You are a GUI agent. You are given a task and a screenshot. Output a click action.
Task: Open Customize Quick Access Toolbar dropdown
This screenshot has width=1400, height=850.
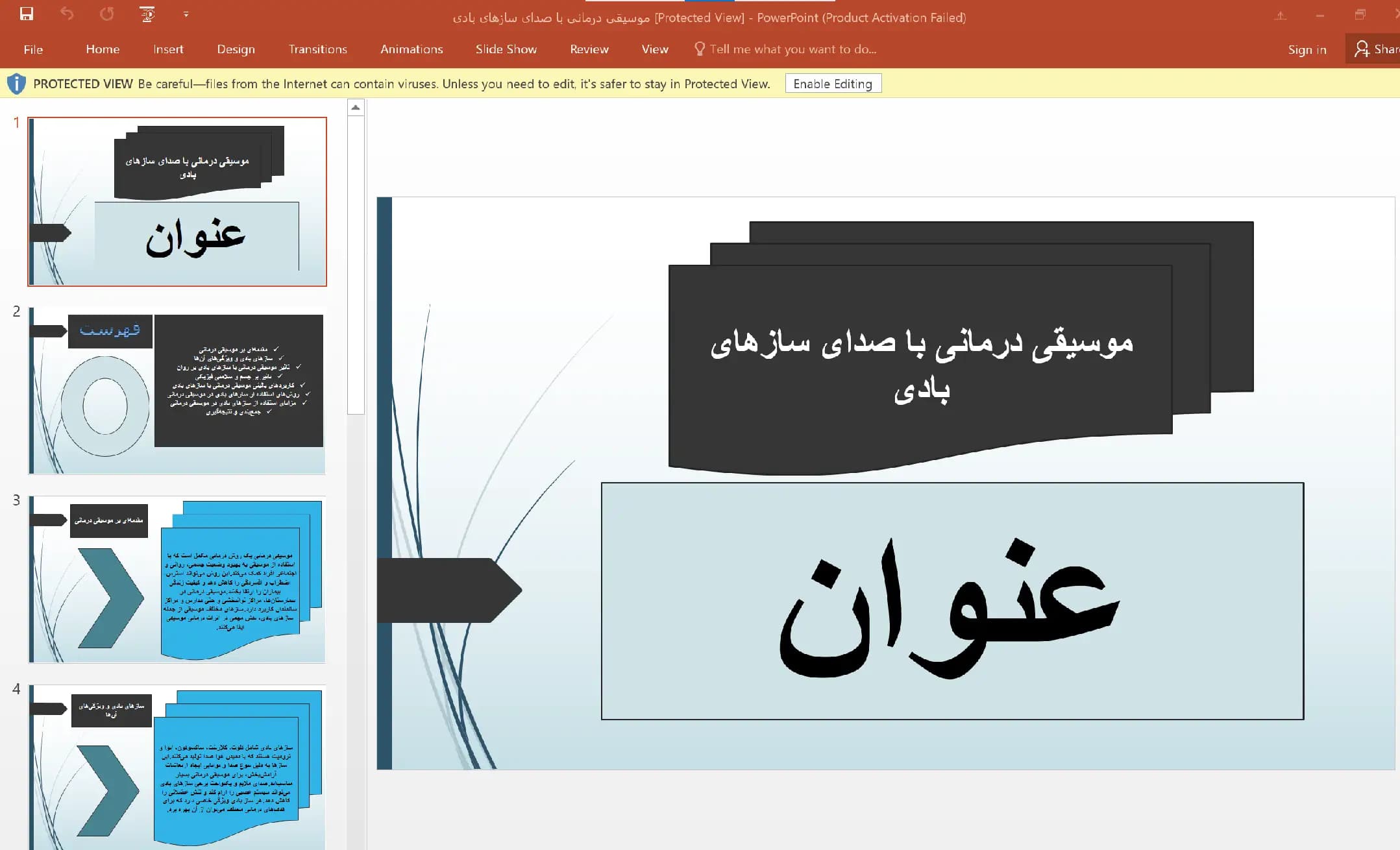186,14
